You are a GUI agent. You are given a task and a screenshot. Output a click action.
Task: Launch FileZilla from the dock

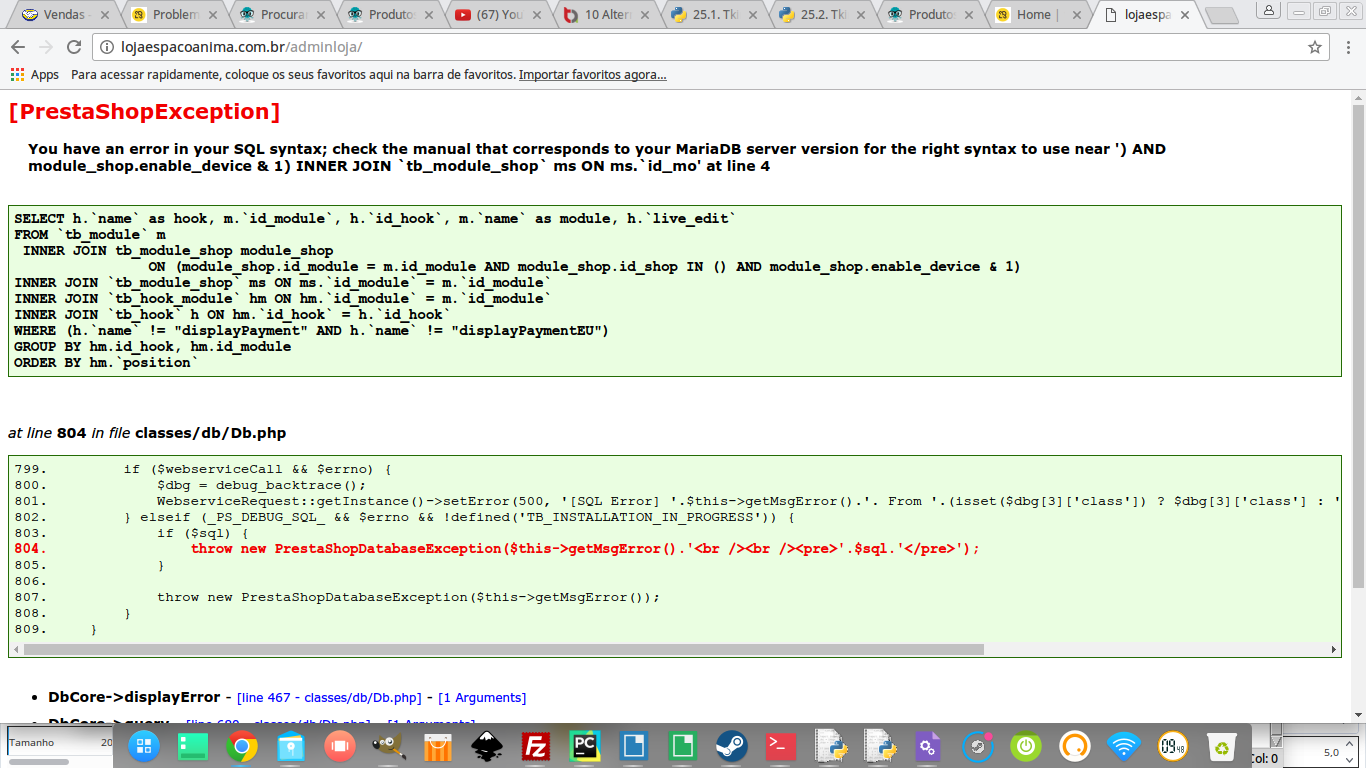[536, 746]
